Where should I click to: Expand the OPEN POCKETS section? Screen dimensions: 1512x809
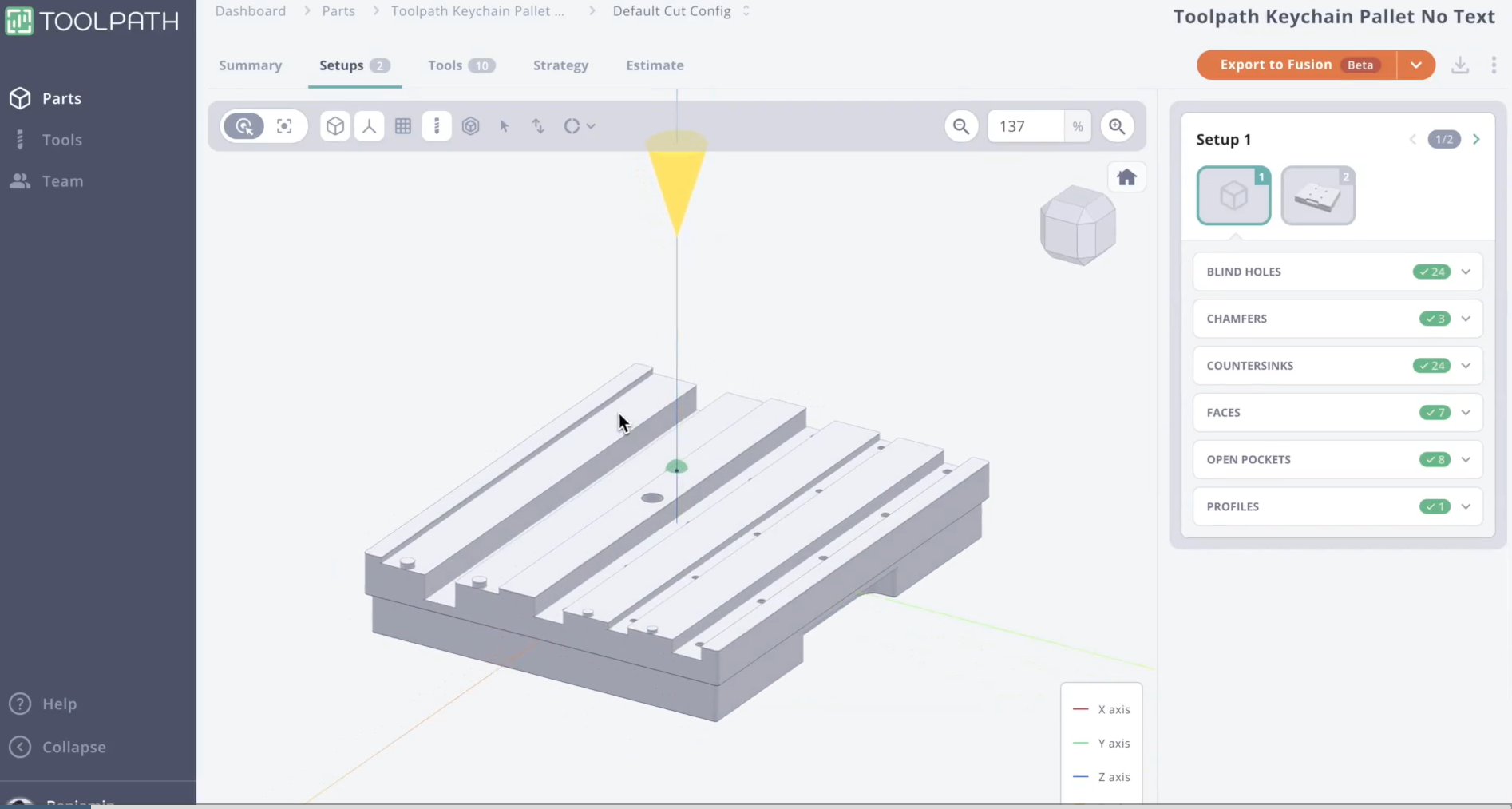[1466, 460]
